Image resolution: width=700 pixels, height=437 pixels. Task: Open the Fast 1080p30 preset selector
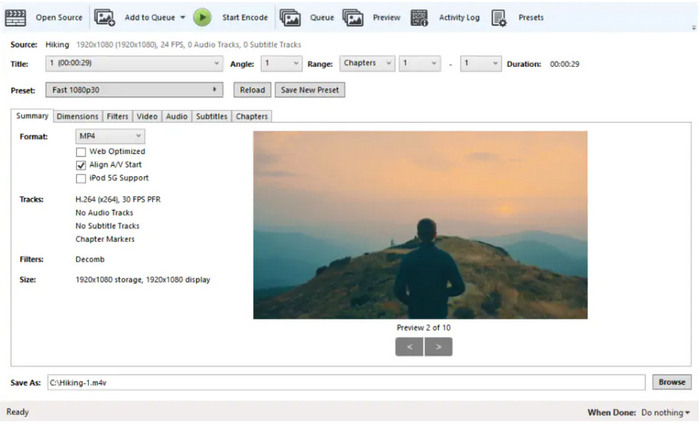pos(134,90)
